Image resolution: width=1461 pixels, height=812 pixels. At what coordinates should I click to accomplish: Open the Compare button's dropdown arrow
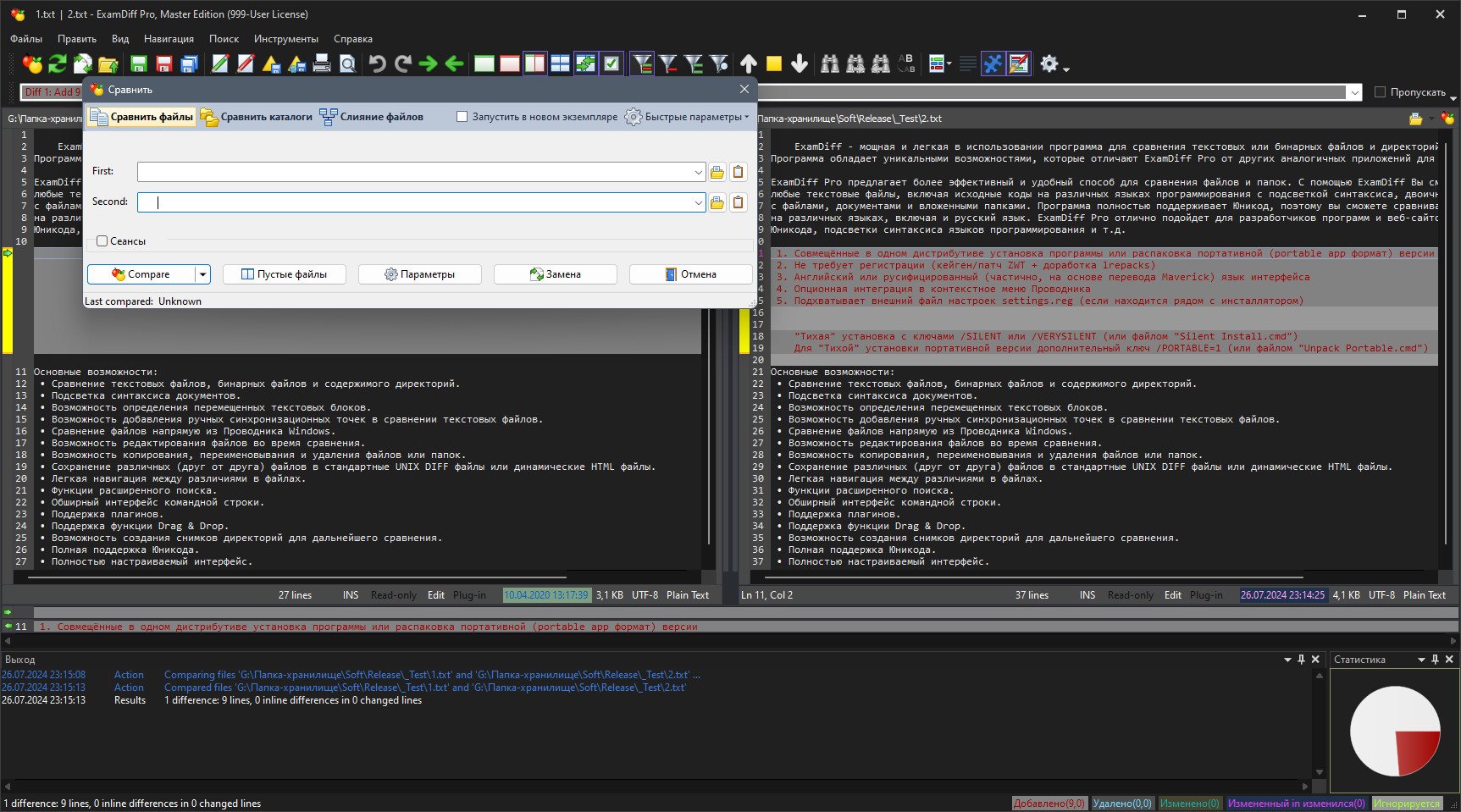(x=202, y=274)
